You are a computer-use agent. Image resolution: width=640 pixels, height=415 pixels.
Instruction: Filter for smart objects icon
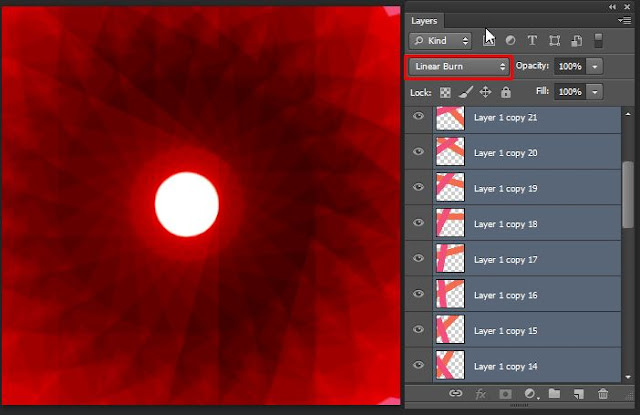pos(576,40)
